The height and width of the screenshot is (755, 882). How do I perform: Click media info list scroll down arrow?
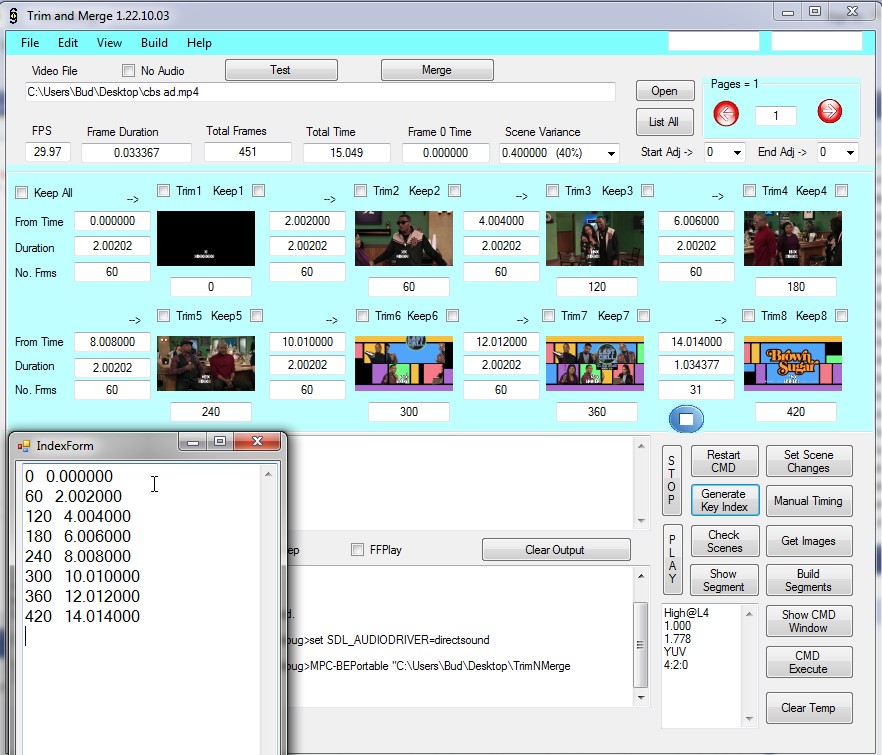[749, 718]
